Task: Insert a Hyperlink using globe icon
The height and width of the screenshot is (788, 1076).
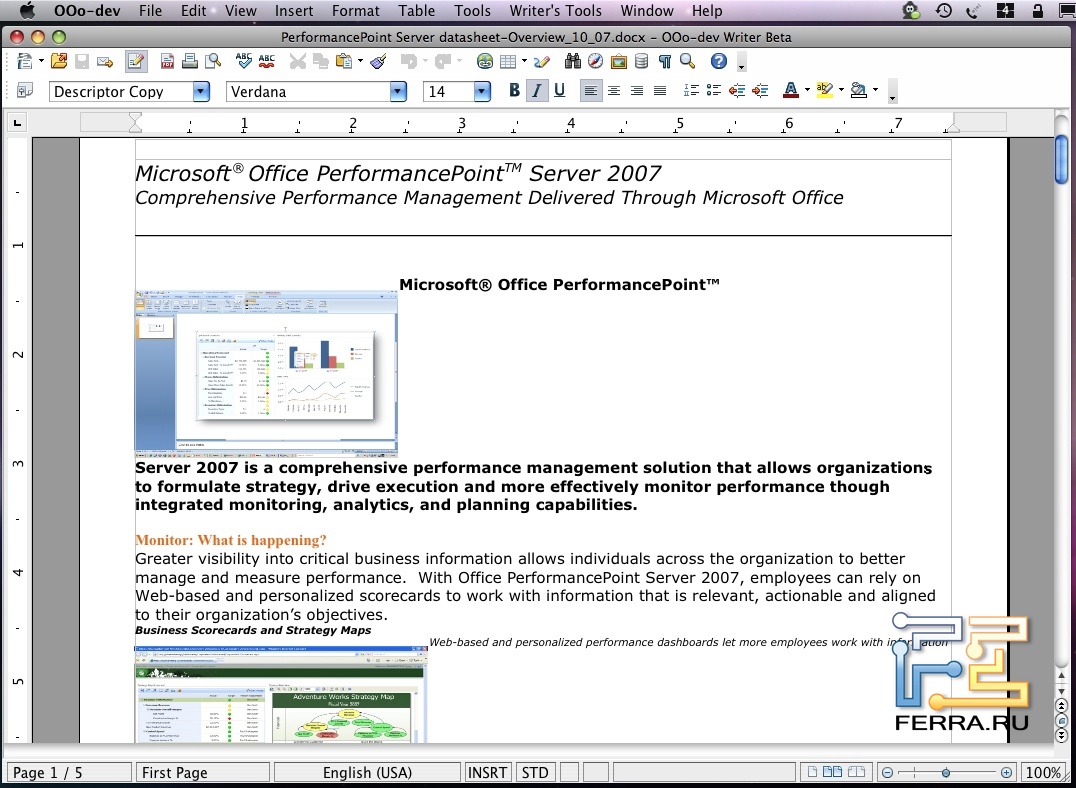Action: [x=485, y=62]
